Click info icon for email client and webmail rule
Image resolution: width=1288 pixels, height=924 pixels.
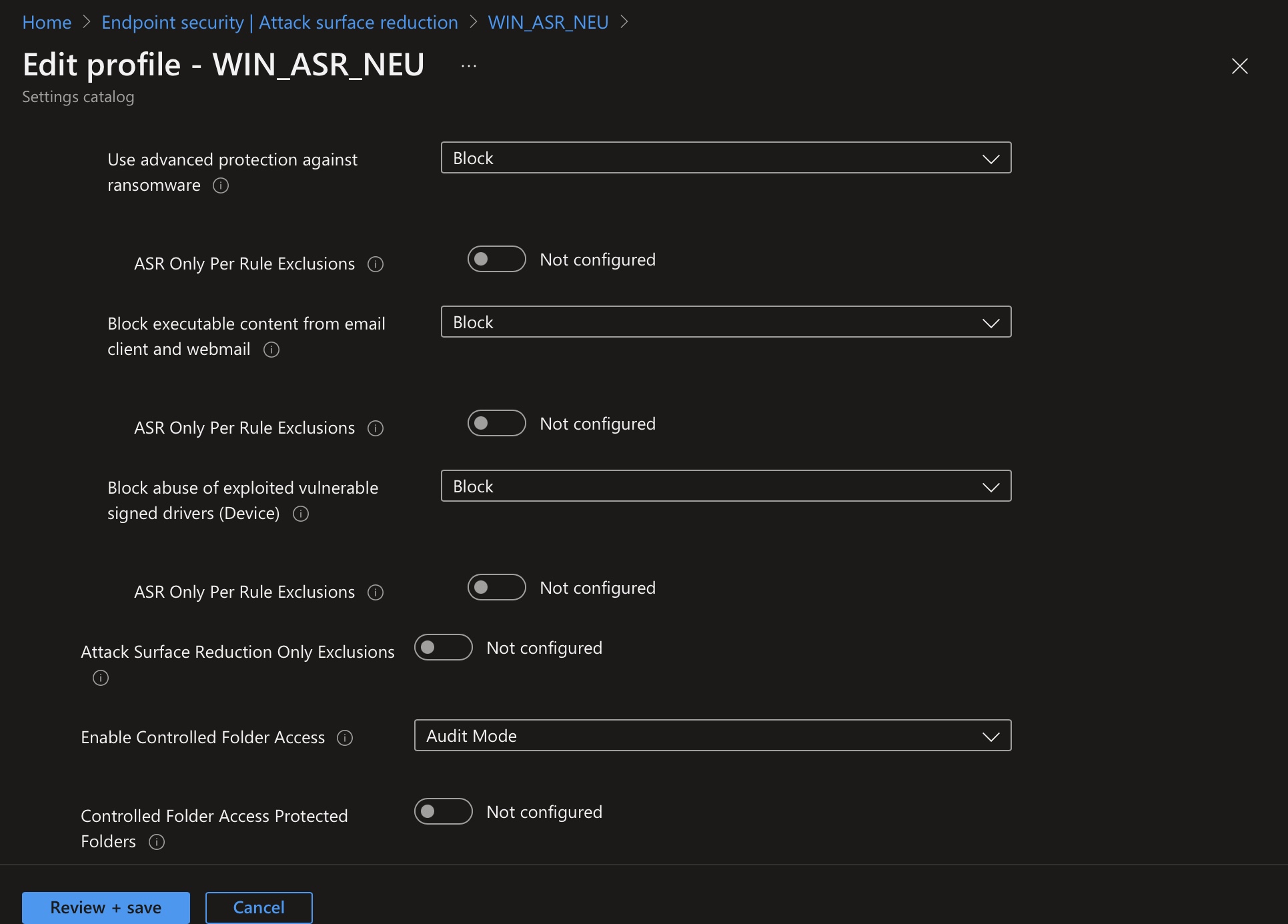(x=271, y=350)
